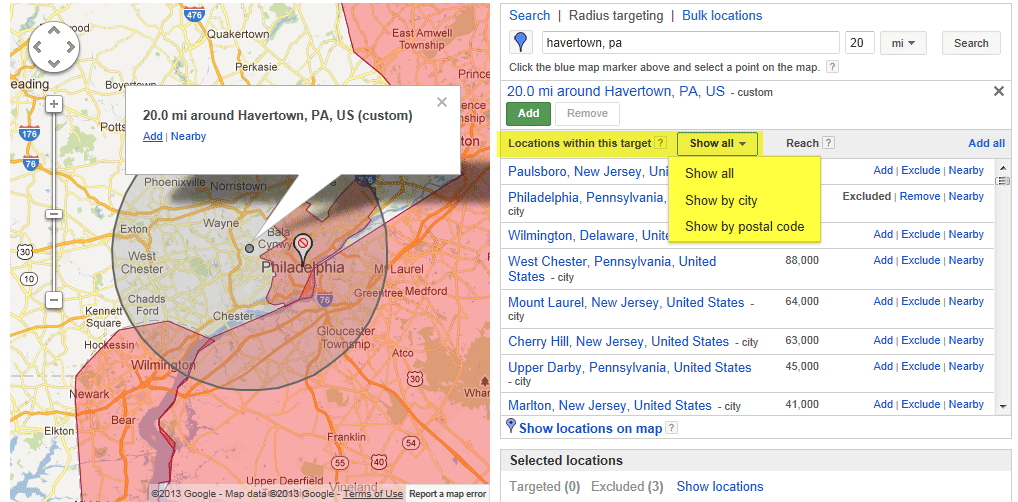This screenshot has width=1018, height=502.
Task: Click Show locations link under Selected locations
Action: click(720, 486)
